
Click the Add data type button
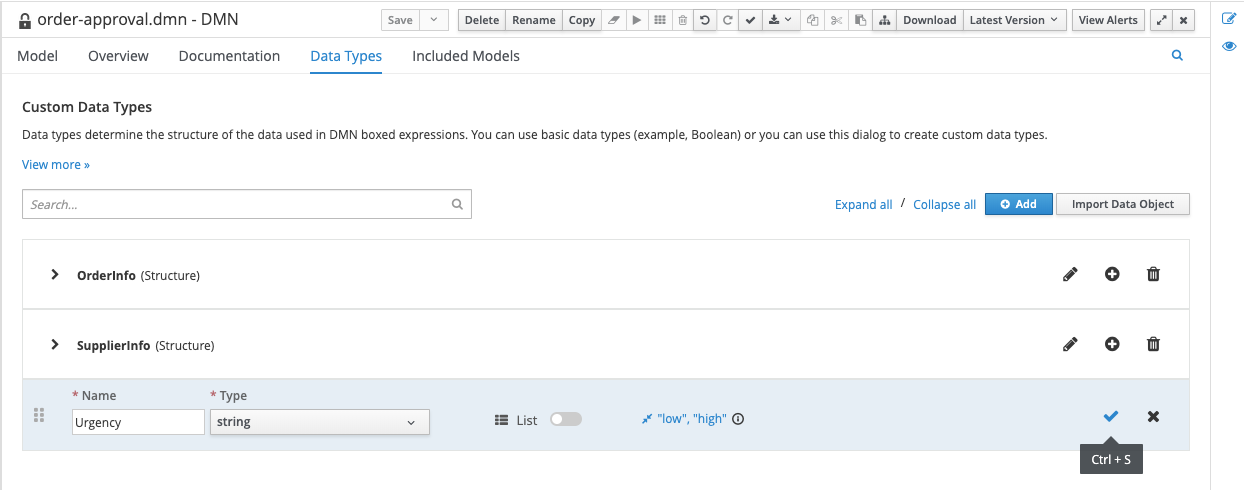(x=1018, y=204)
